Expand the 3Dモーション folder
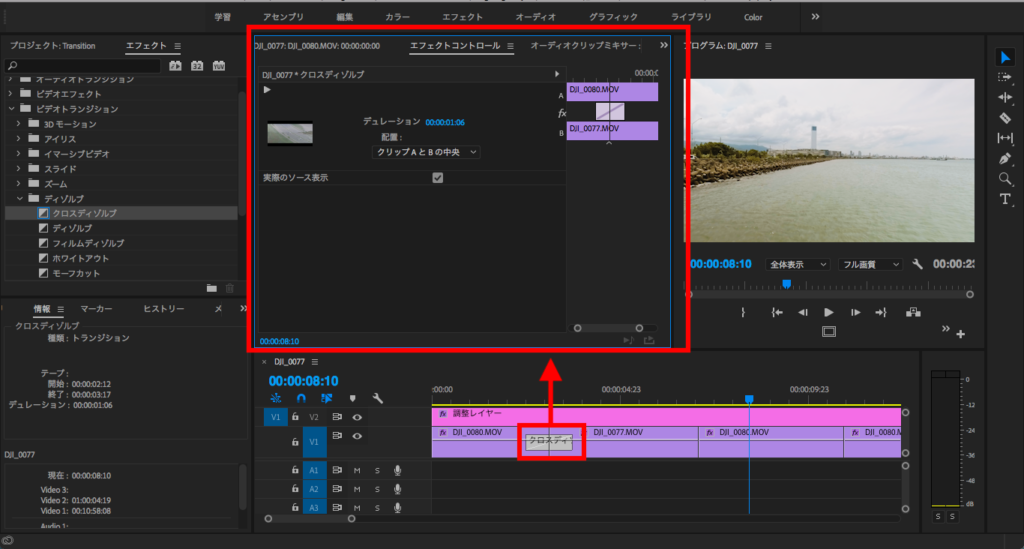The height and width of the screenshot is (549, 1024). (19, 124)
